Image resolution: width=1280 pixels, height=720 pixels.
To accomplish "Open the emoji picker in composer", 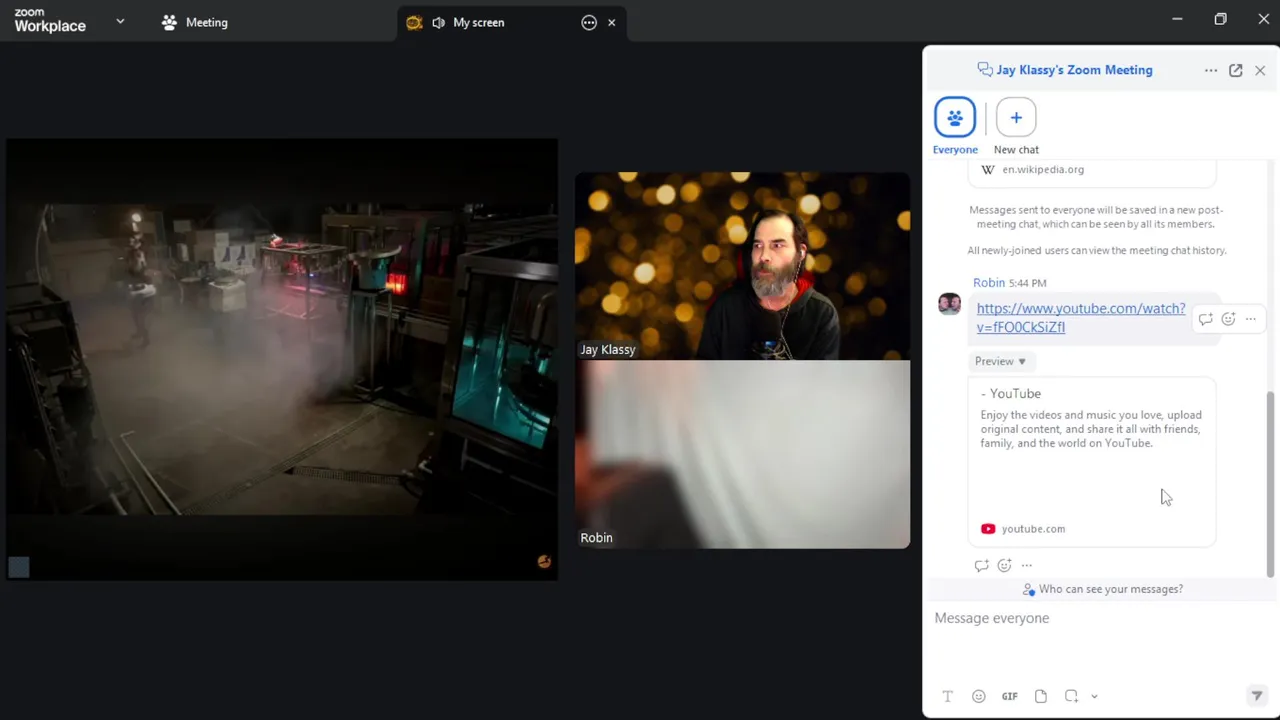I will pos(978,696).
